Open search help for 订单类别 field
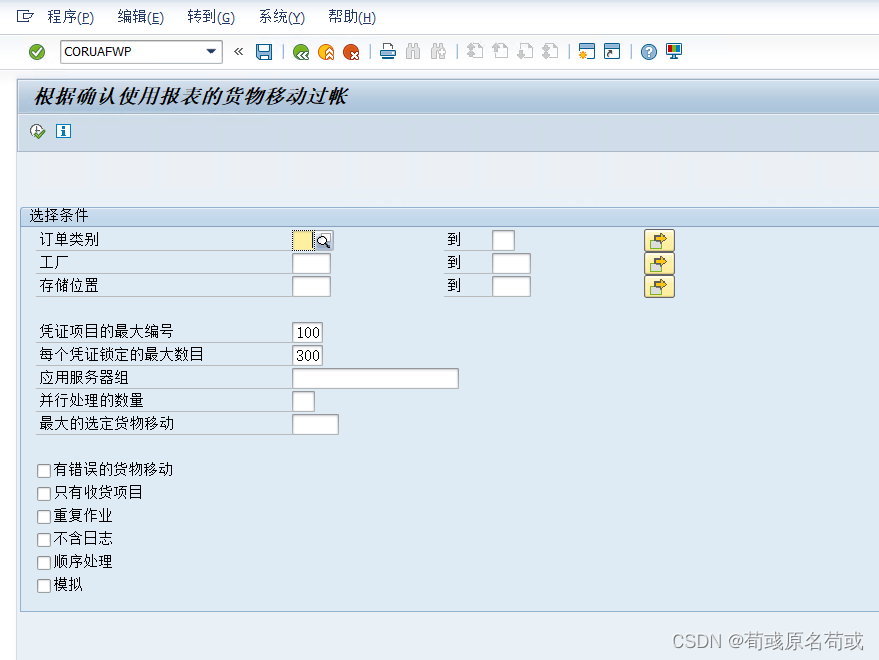 coord(324,240)
